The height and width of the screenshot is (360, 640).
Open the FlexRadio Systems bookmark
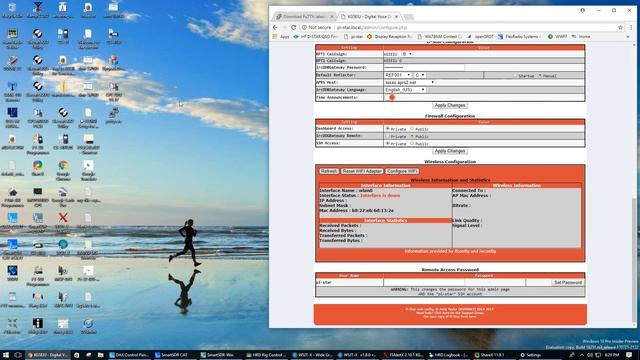pyautogui.click(x=519, y=37)
